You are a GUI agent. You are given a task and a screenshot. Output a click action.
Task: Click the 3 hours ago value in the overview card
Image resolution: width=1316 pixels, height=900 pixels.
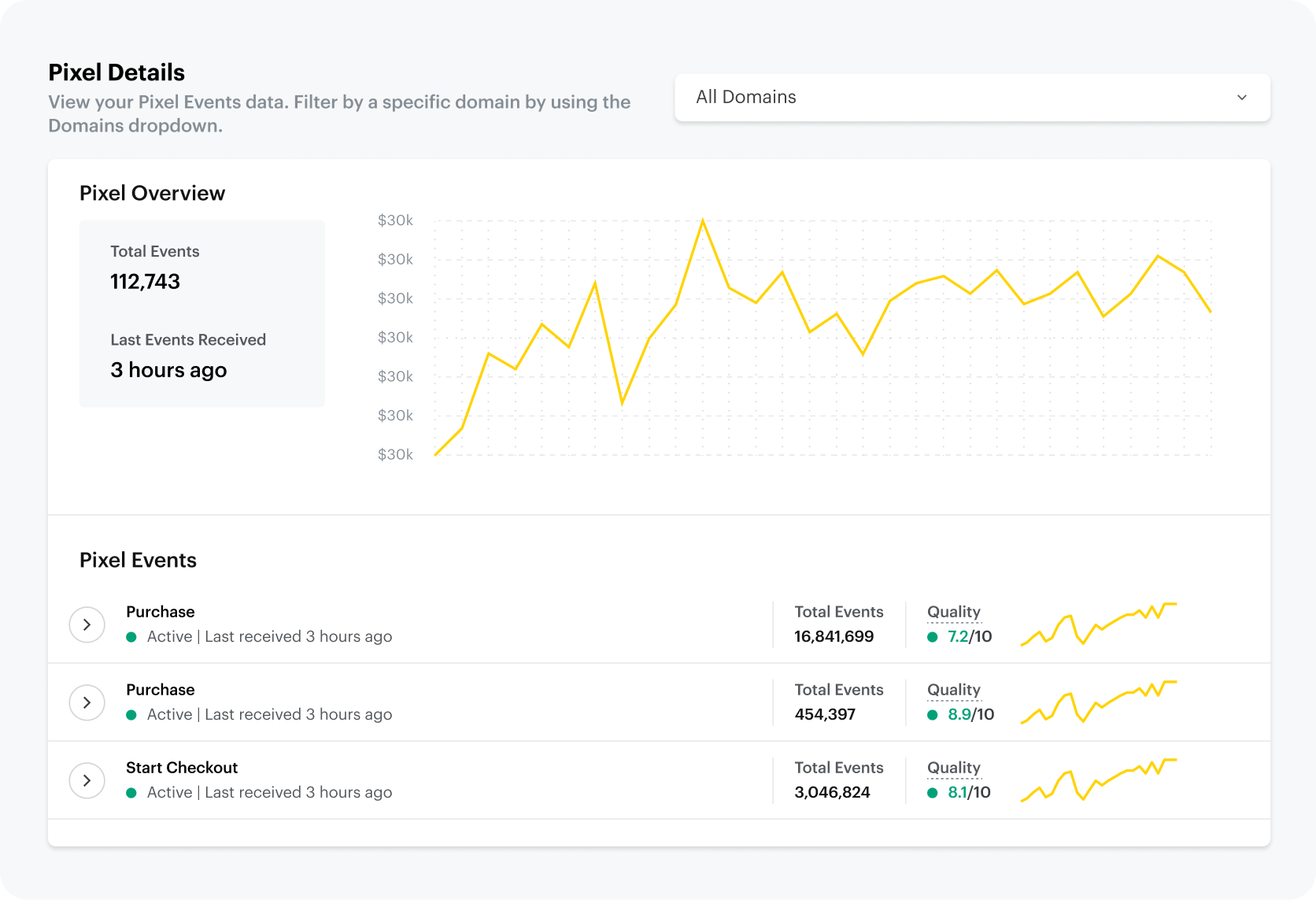[x=168, y=370]
